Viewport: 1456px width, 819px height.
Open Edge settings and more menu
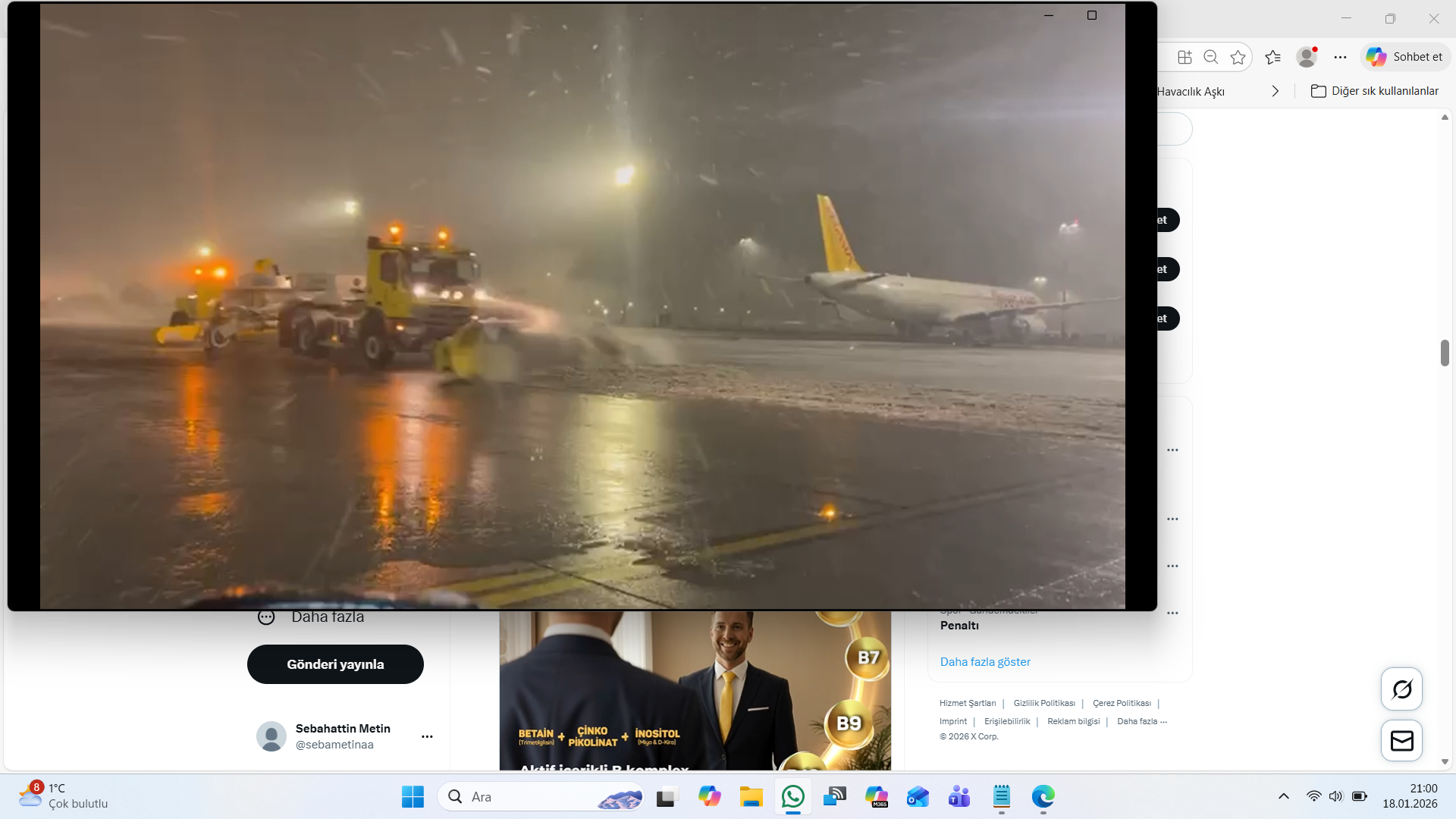coord(1340,57)
